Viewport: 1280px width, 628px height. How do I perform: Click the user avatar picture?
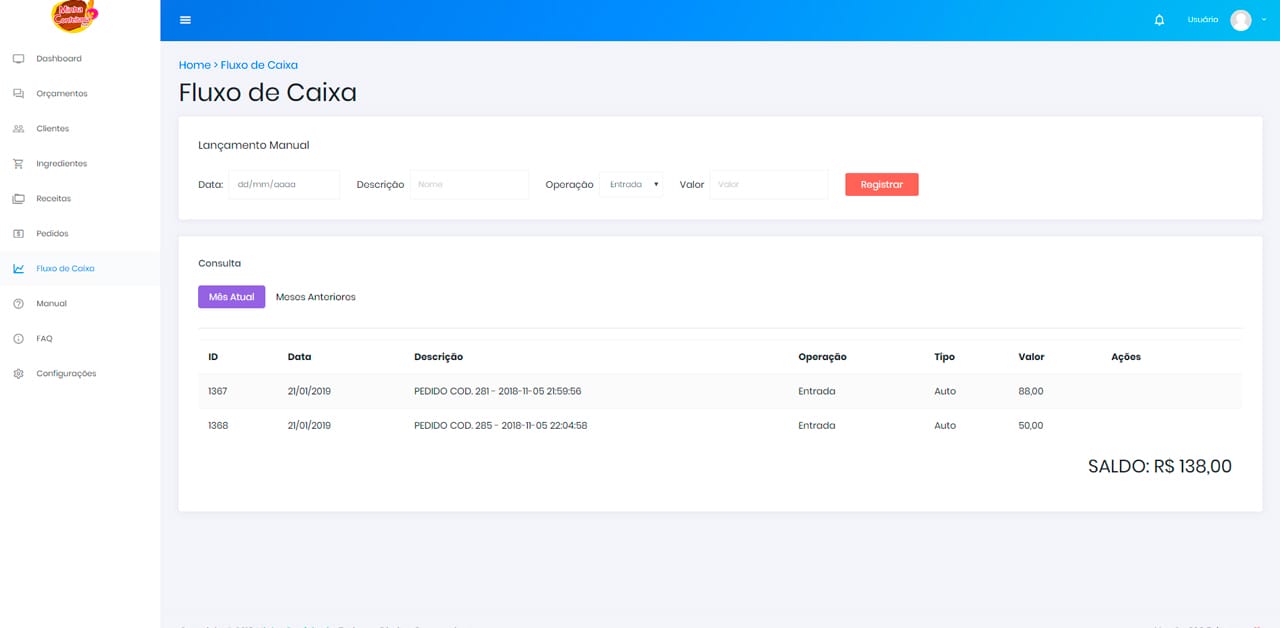[x=1240, y=20]
